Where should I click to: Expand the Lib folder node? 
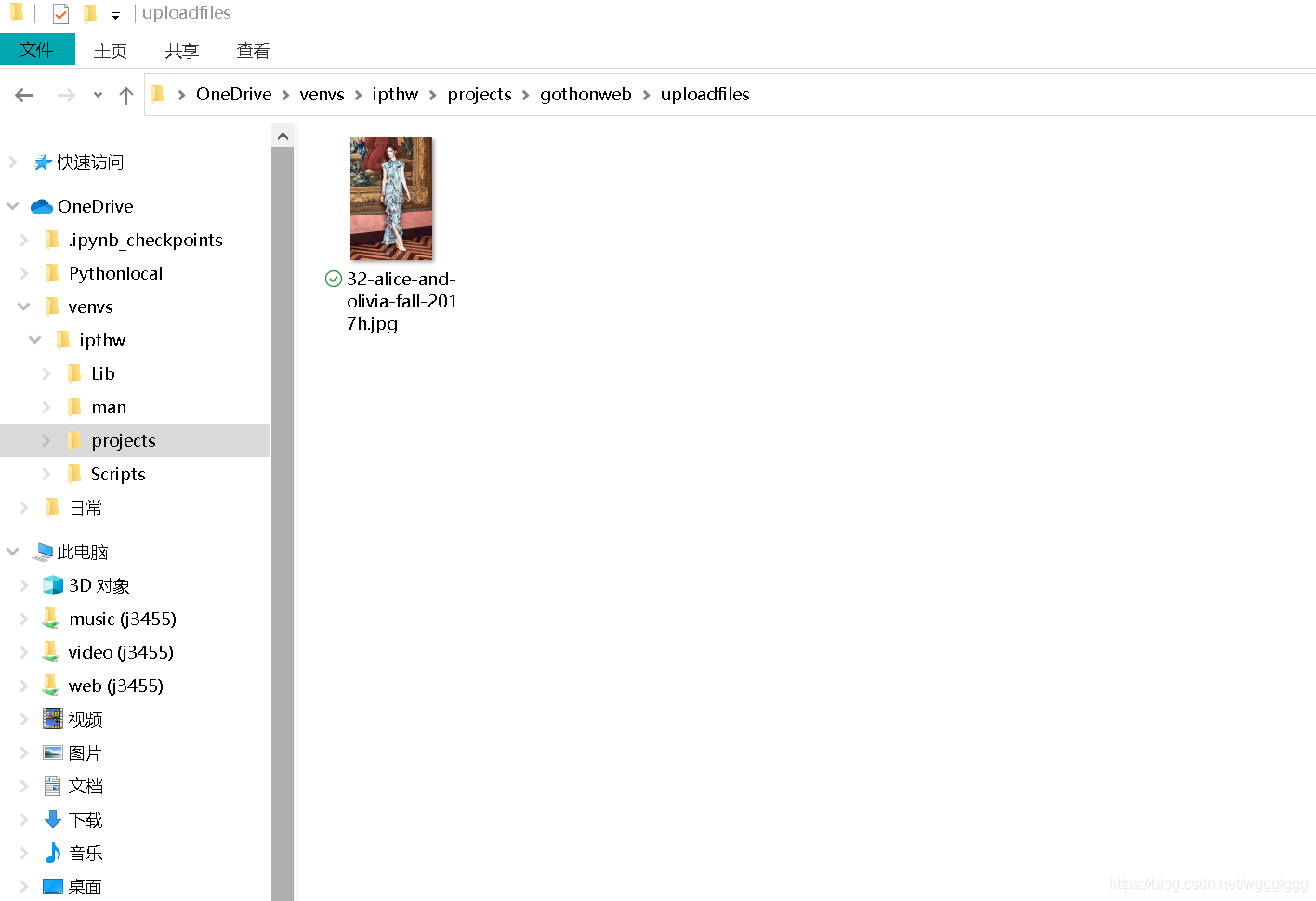46,373
